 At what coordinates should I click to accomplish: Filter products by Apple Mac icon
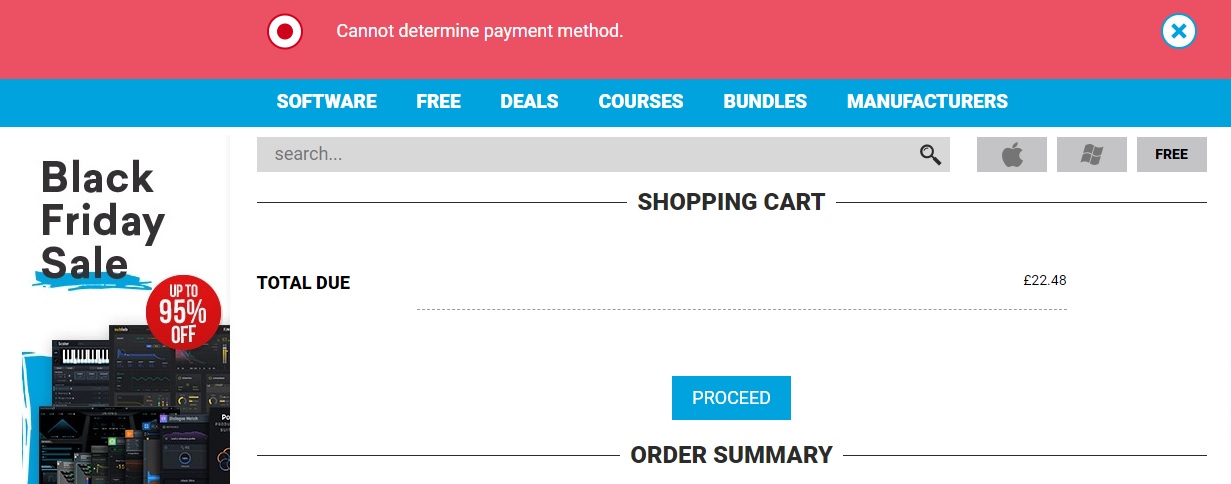point(1011,155)
